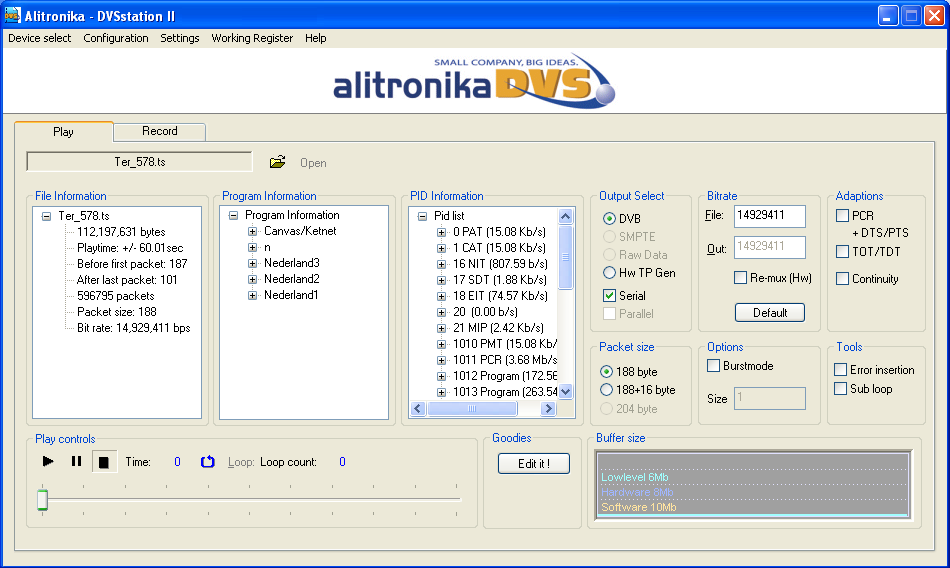The width and height of the screenshot is (950, 568).
Task: Expand the 18 EIT PID entry
Action: point(442,296)
